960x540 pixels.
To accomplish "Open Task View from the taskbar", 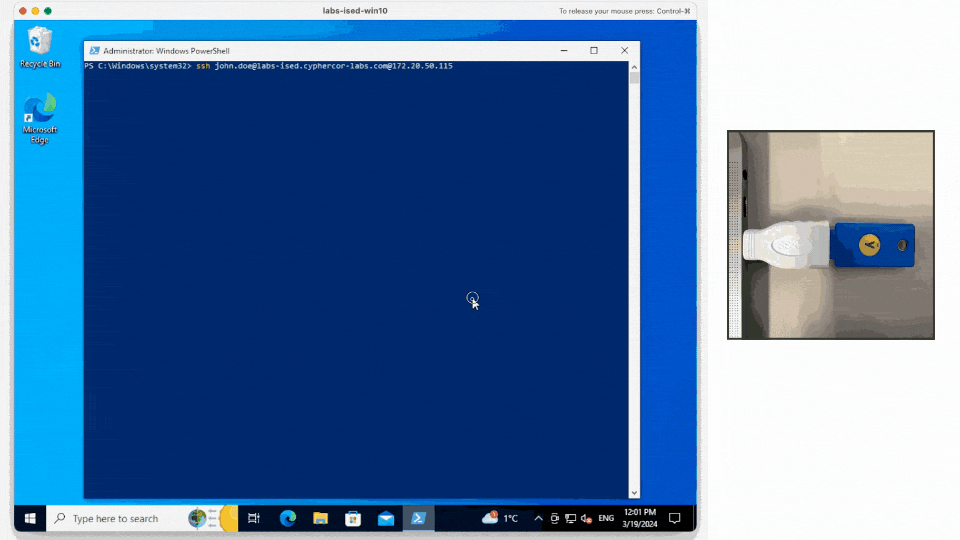I will (254, 518).
